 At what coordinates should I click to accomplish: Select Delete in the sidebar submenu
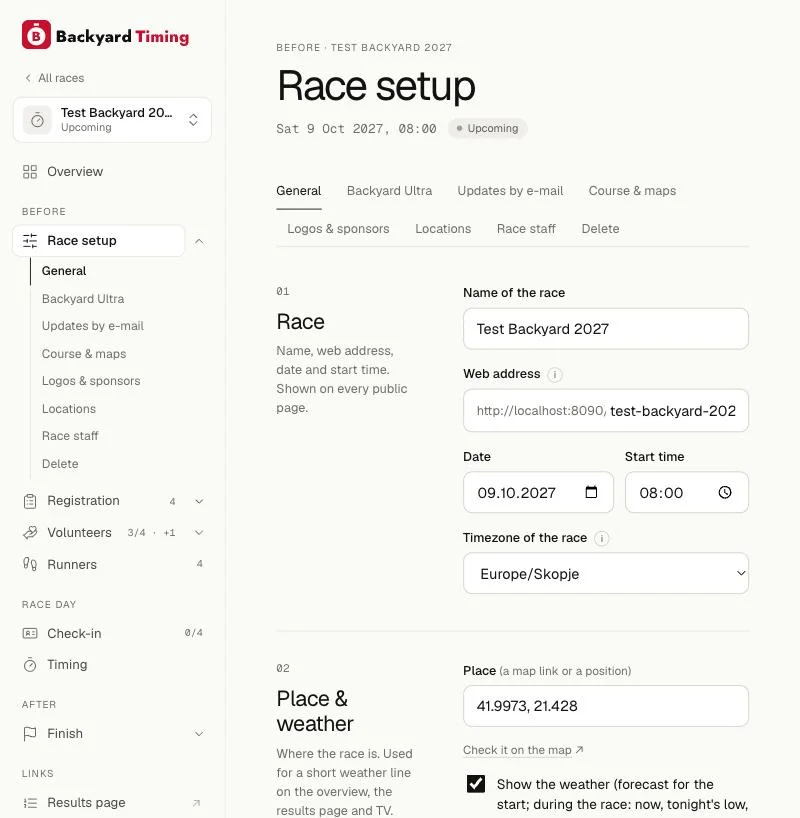coord(60,464)
